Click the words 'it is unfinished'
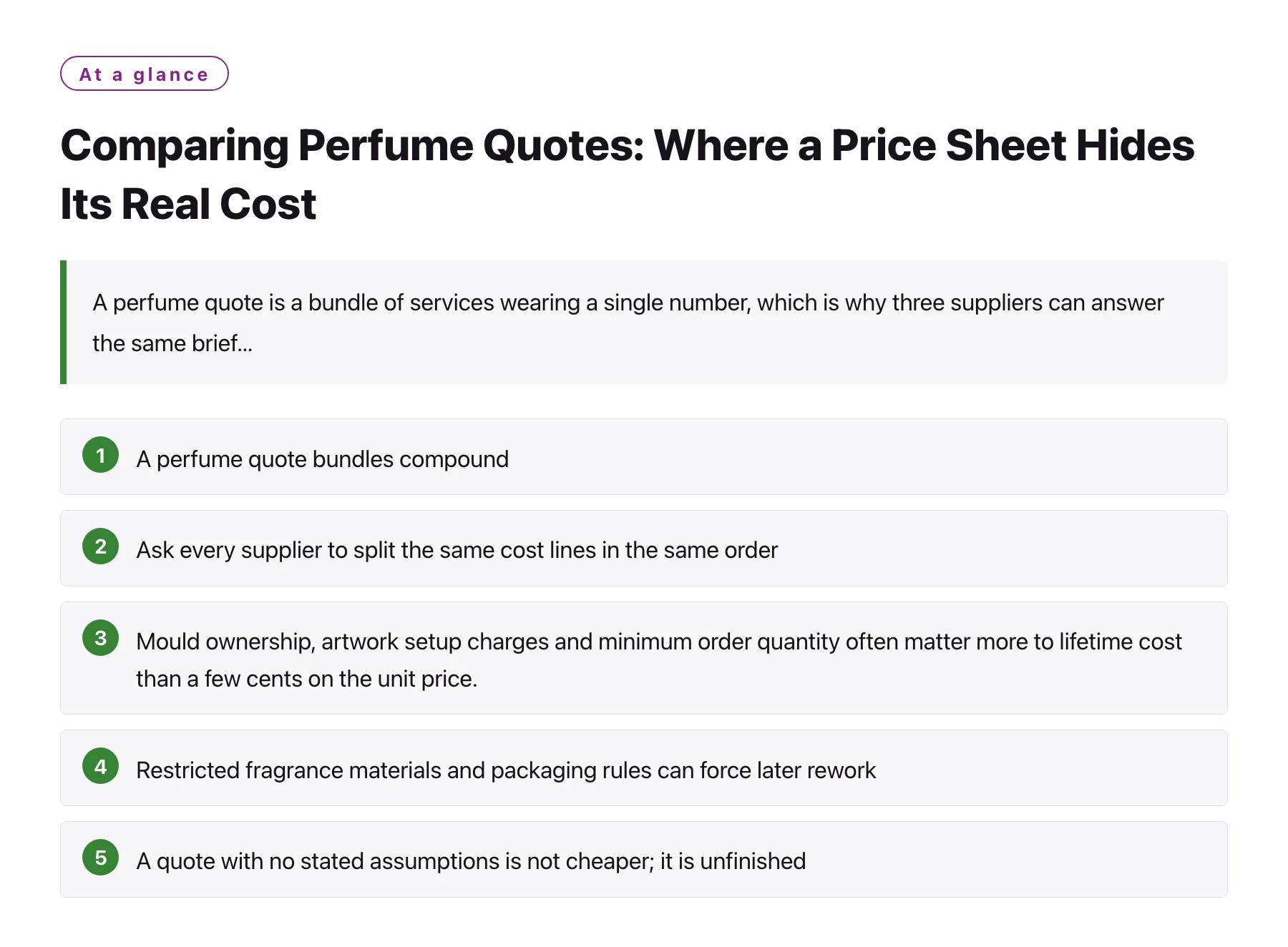This screenshot has width=1288, height=947. click(x=733, y=861)
